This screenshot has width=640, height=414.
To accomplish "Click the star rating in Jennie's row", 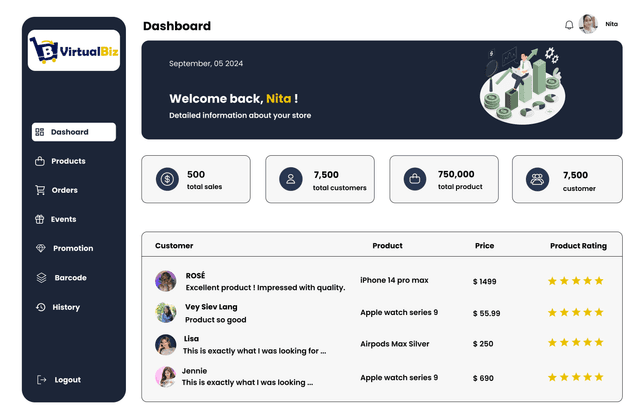I will pos(576,377).
